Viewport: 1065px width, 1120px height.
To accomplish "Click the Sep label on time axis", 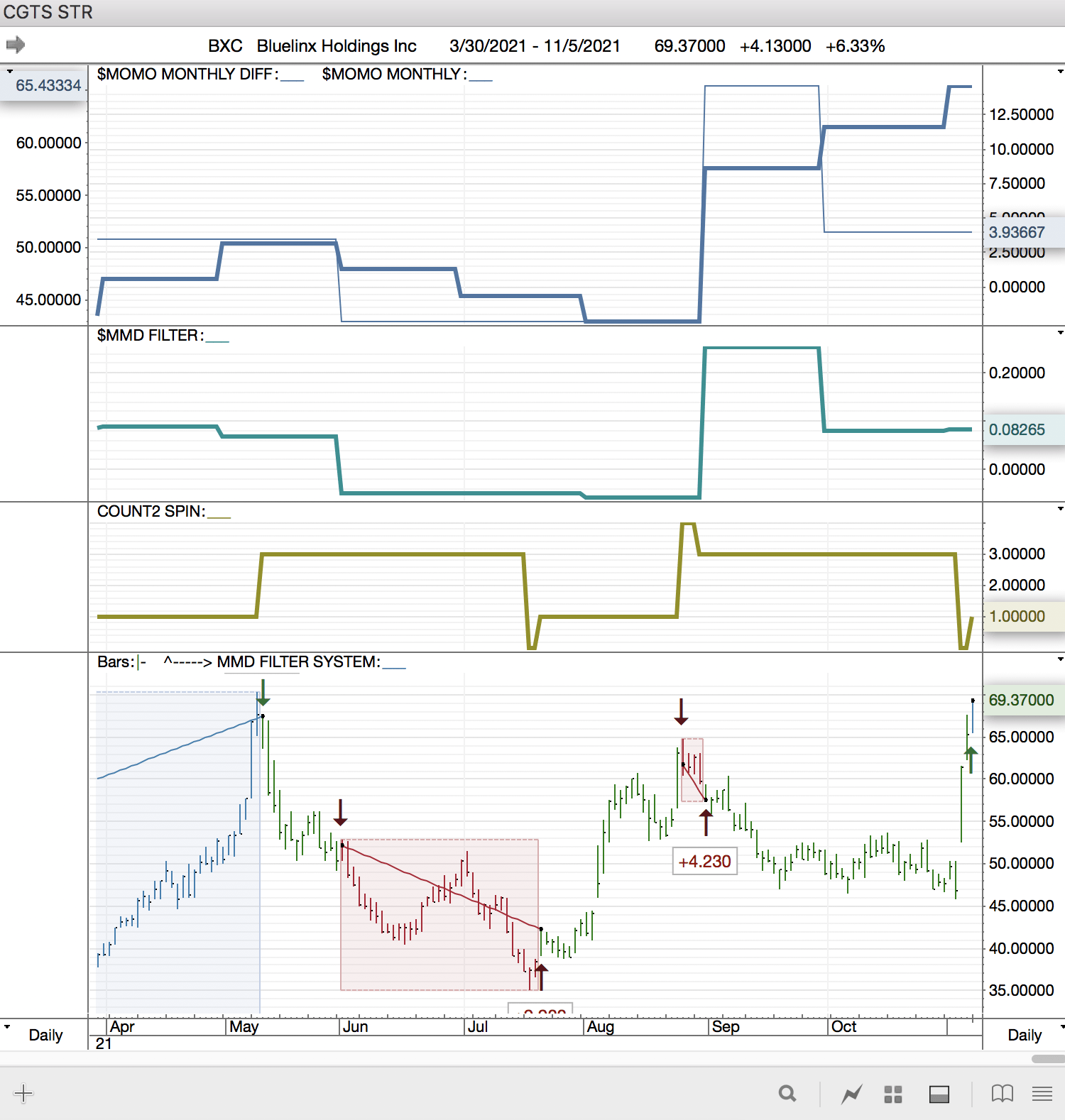I will click(x=726, y=1026).
